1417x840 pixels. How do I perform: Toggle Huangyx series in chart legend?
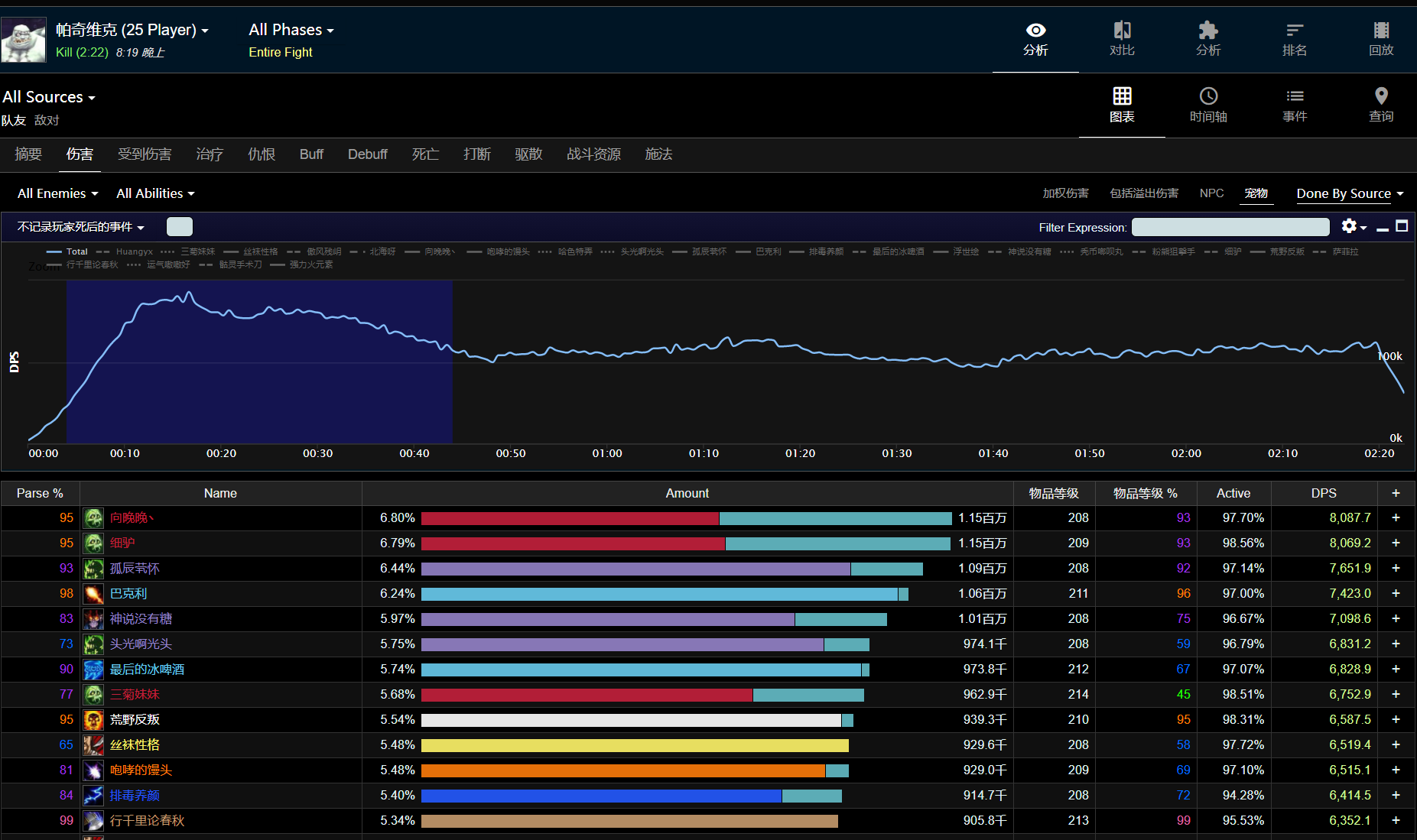(x=125, y=251)
